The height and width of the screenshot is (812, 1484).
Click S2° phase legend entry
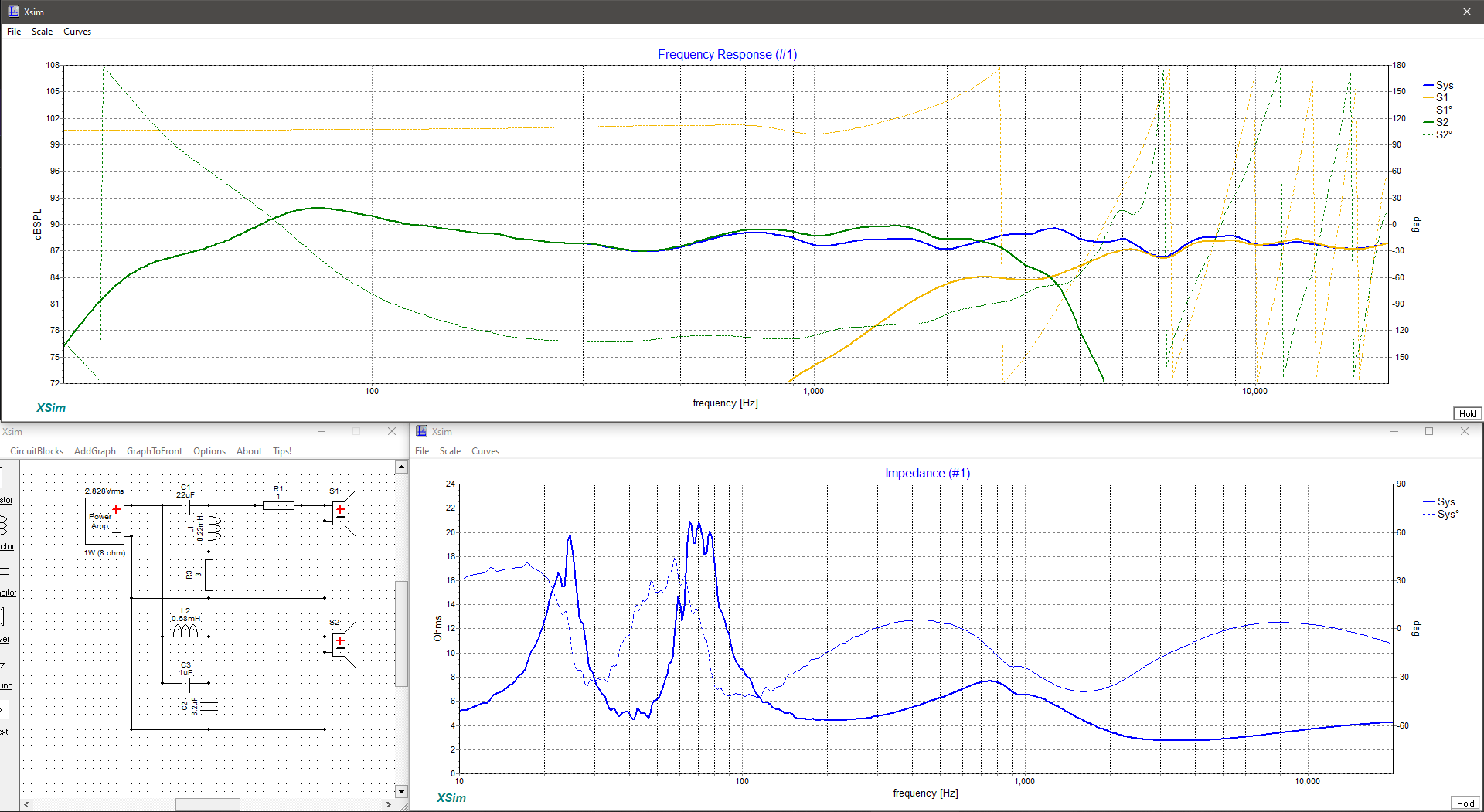pyautogui.click(x=1438, y=134)
